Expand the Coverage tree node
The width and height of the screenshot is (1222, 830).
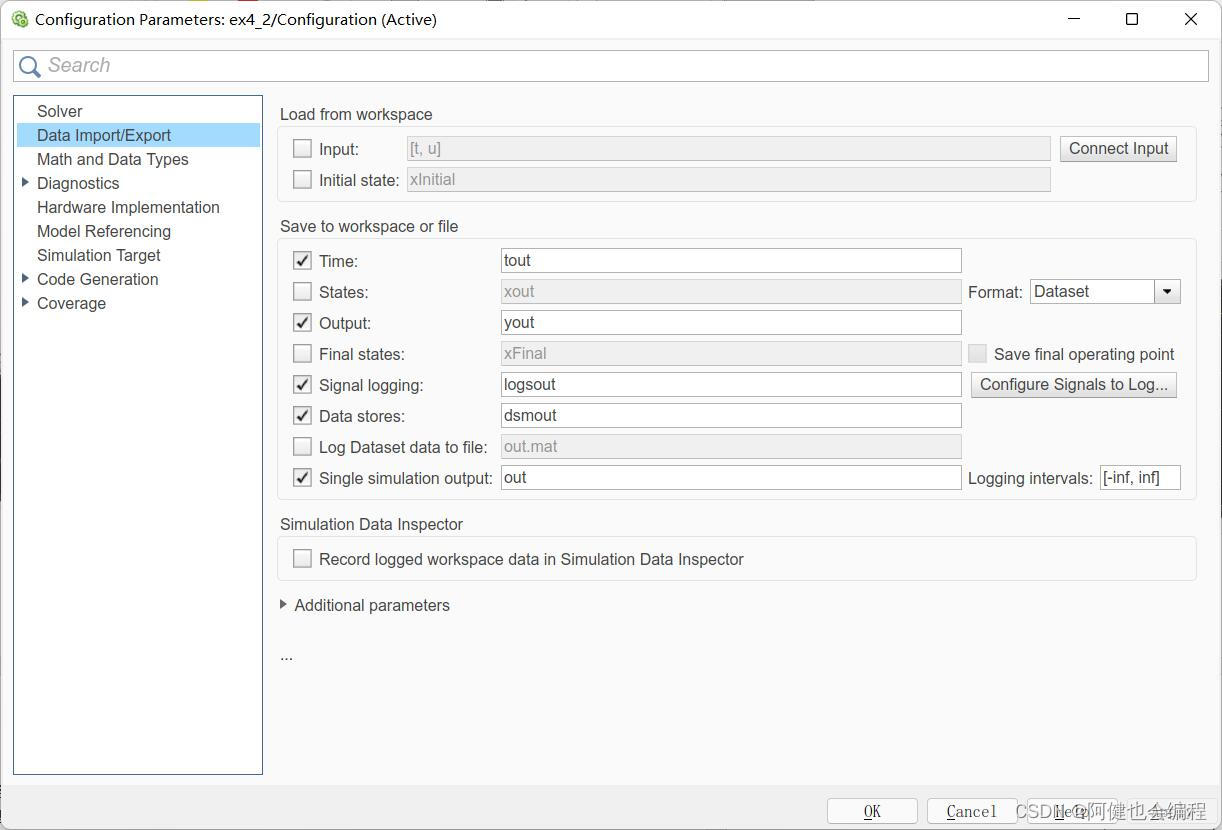[25, 302]
